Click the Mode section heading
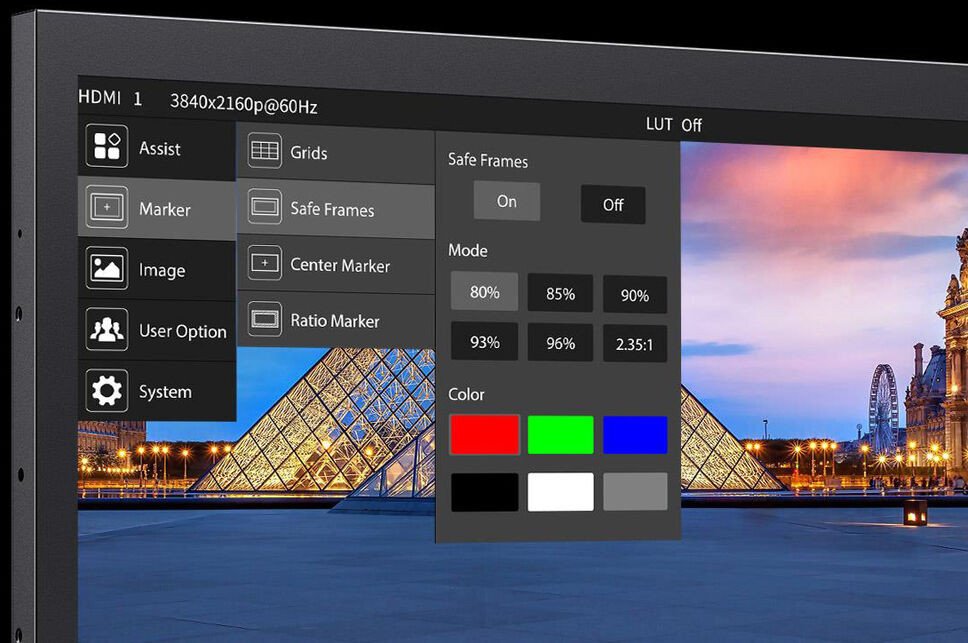The width and height of the screenshot is (968, 643). click(468, 251)
